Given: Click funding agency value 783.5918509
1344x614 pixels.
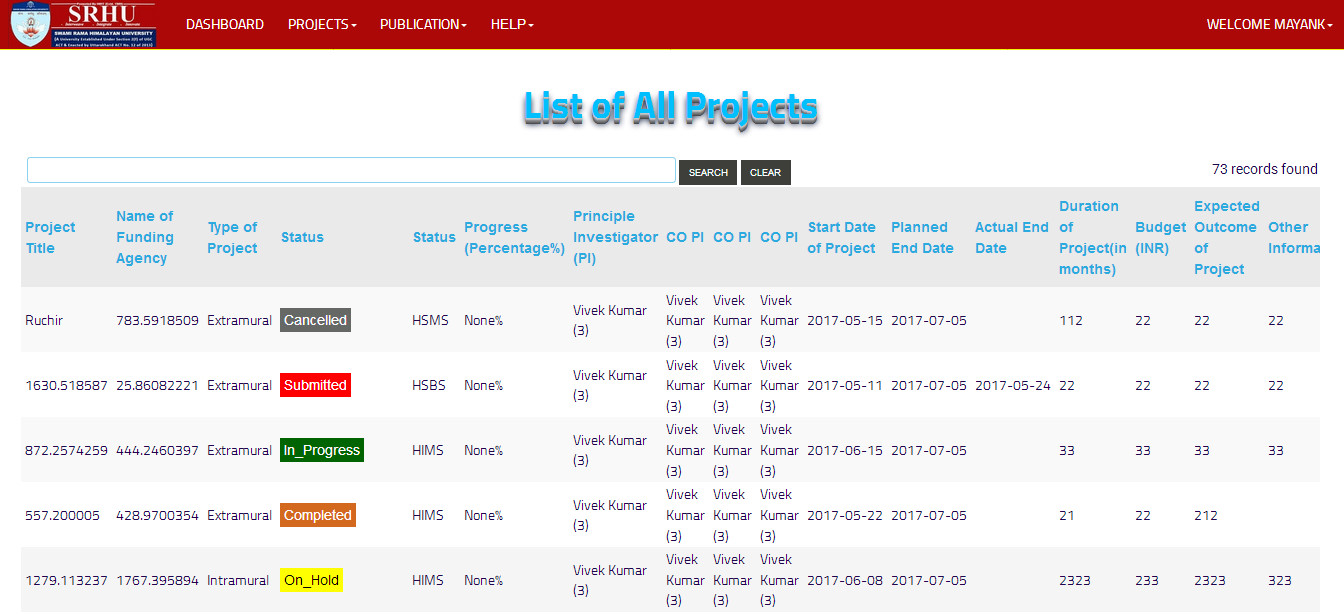Looking at the screenshot, I should 157,320.
